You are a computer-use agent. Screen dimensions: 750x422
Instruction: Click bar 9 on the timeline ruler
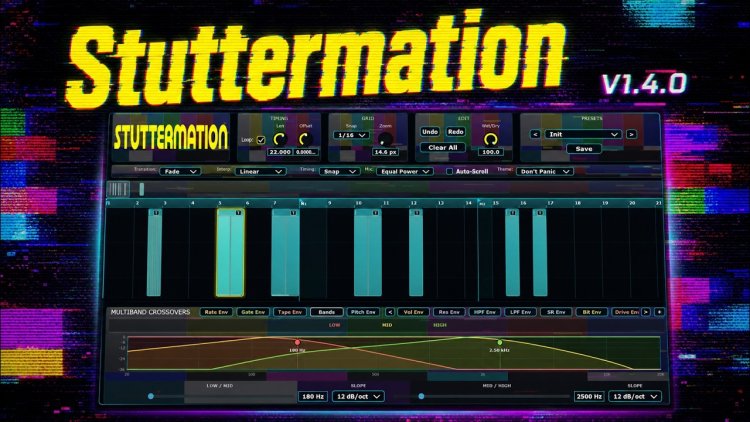point(330,203)
